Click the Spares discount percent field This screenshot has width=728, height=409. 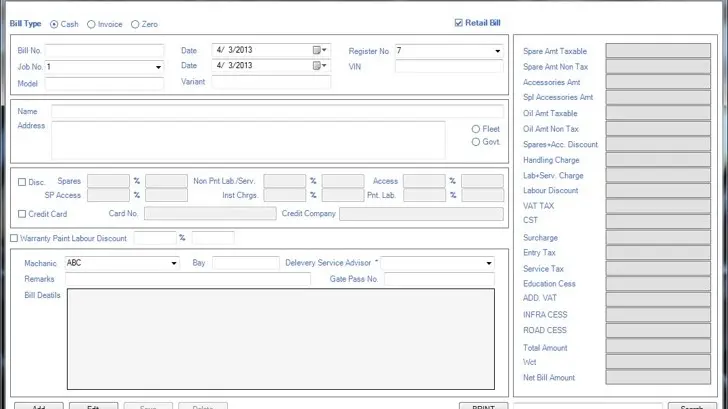point(108,181)
